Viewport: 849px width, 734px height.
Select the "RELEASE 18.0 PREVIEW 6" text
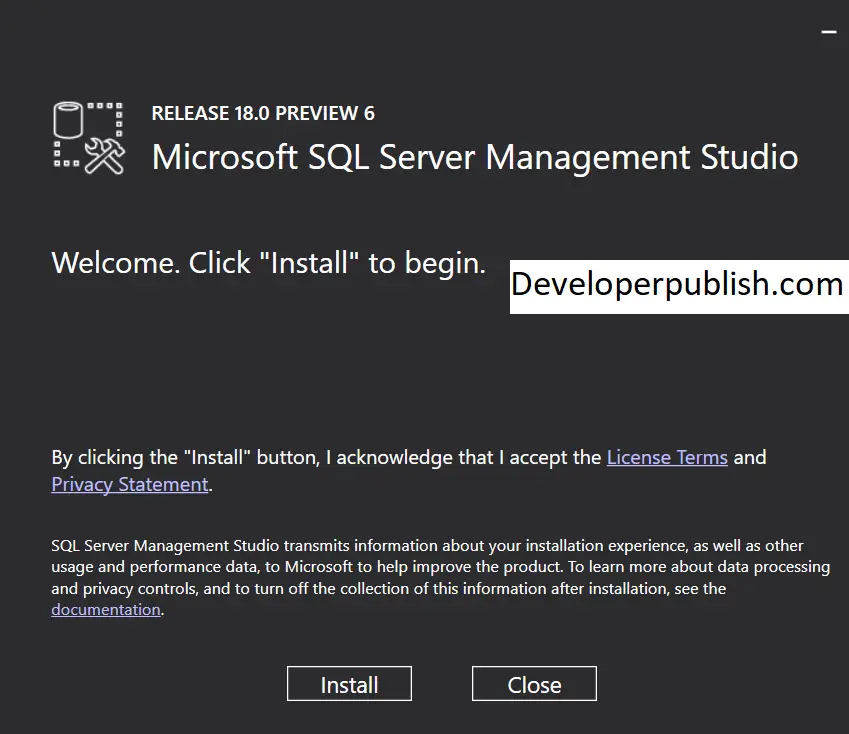point(263,113)
